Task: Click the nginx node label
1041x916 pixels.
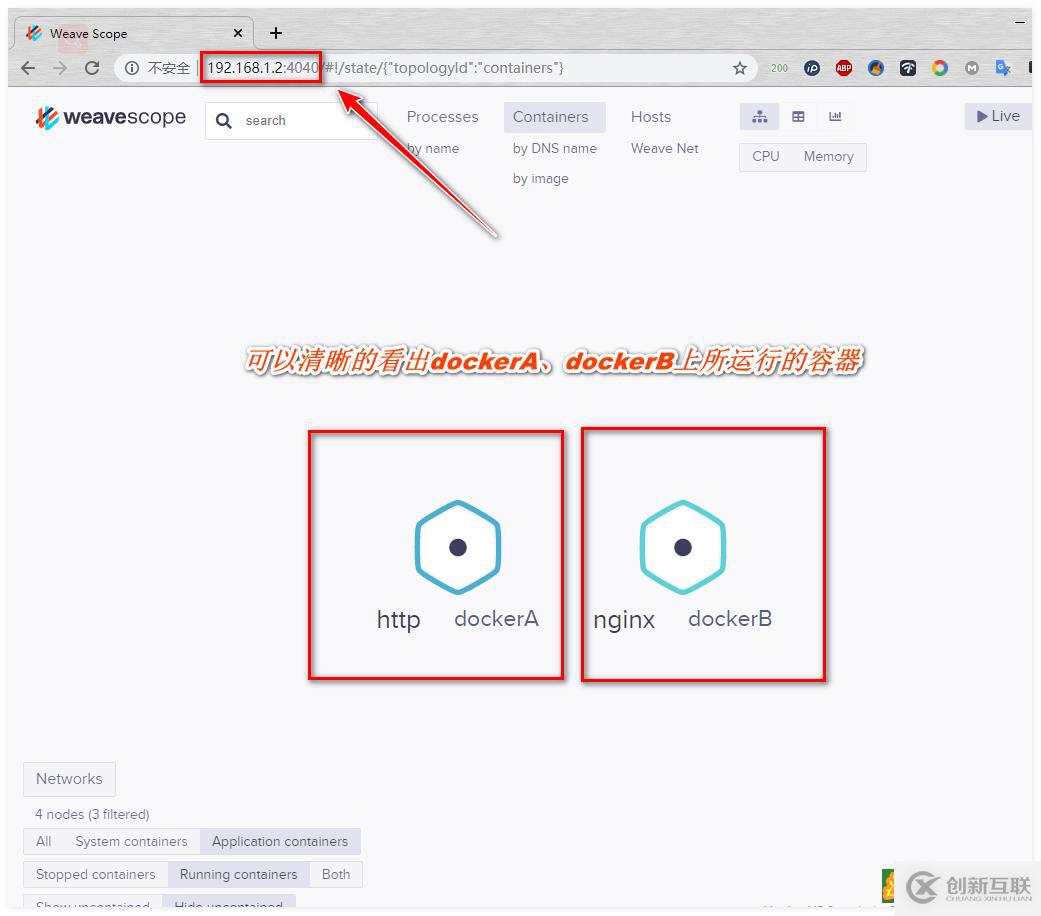Action: (624, 620)
